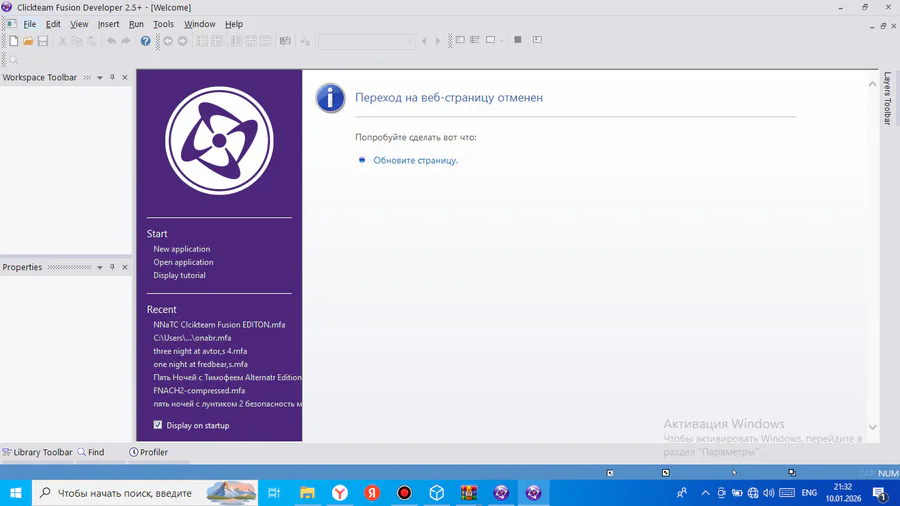Image resolution: width=900 pixels, height=506 pixels.
Task: Click the magnifier search icon below the toolbar
Action: tap(14, 60)
